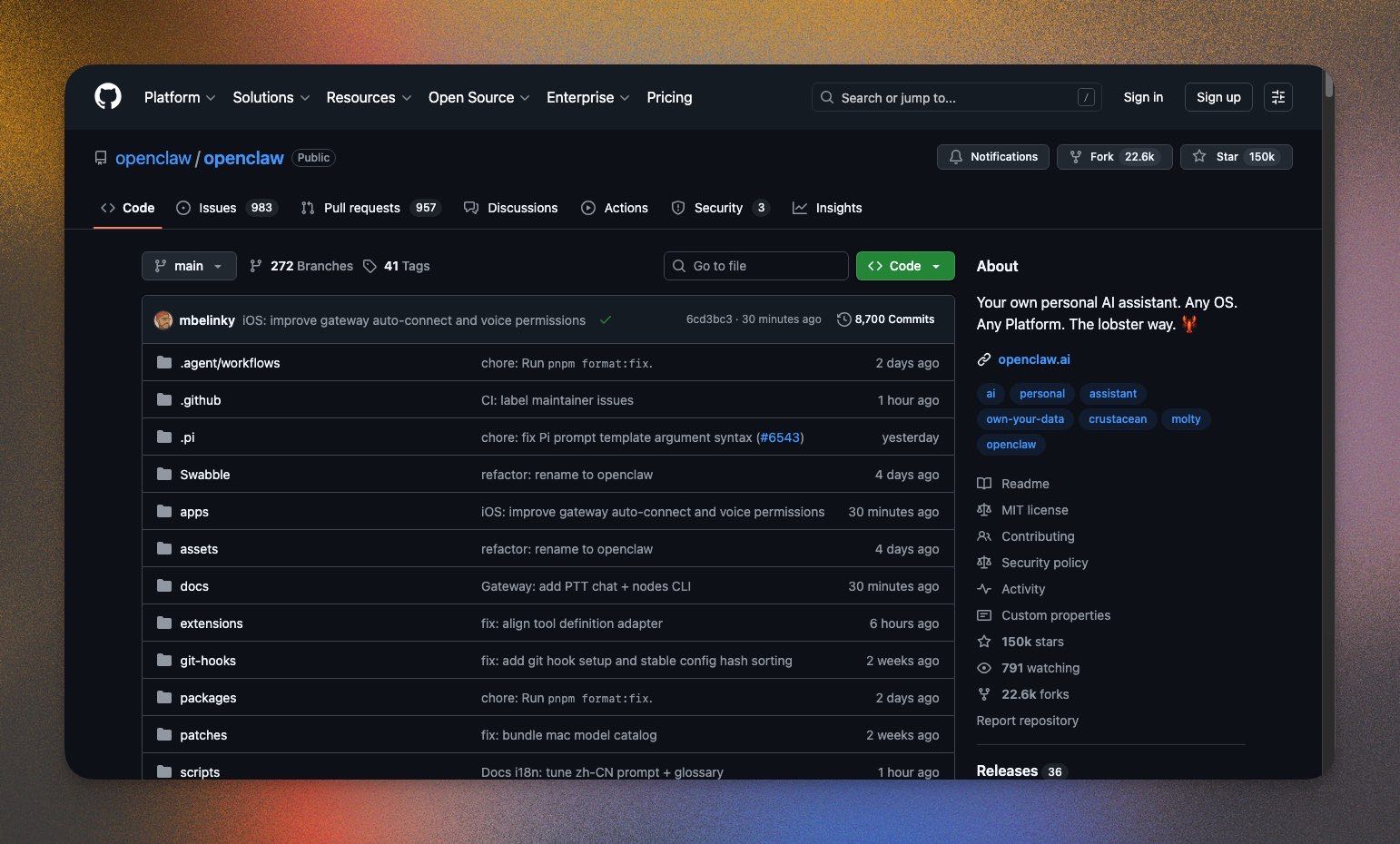
Task: Open the green Code dropdown
Action: [904, 265]
